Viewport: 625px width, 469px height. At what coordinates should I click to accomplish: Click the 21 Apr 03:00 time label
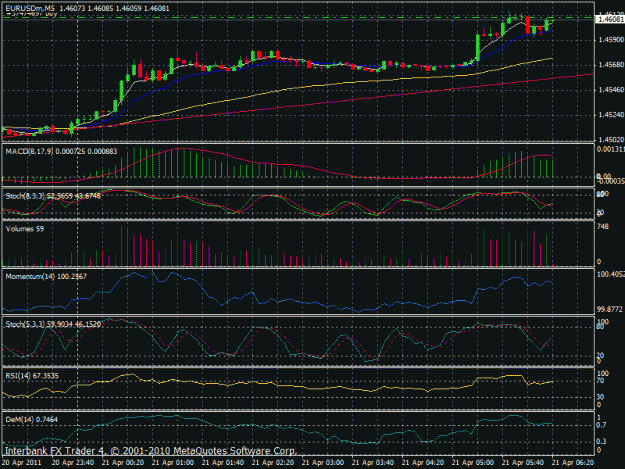(323, 463)
